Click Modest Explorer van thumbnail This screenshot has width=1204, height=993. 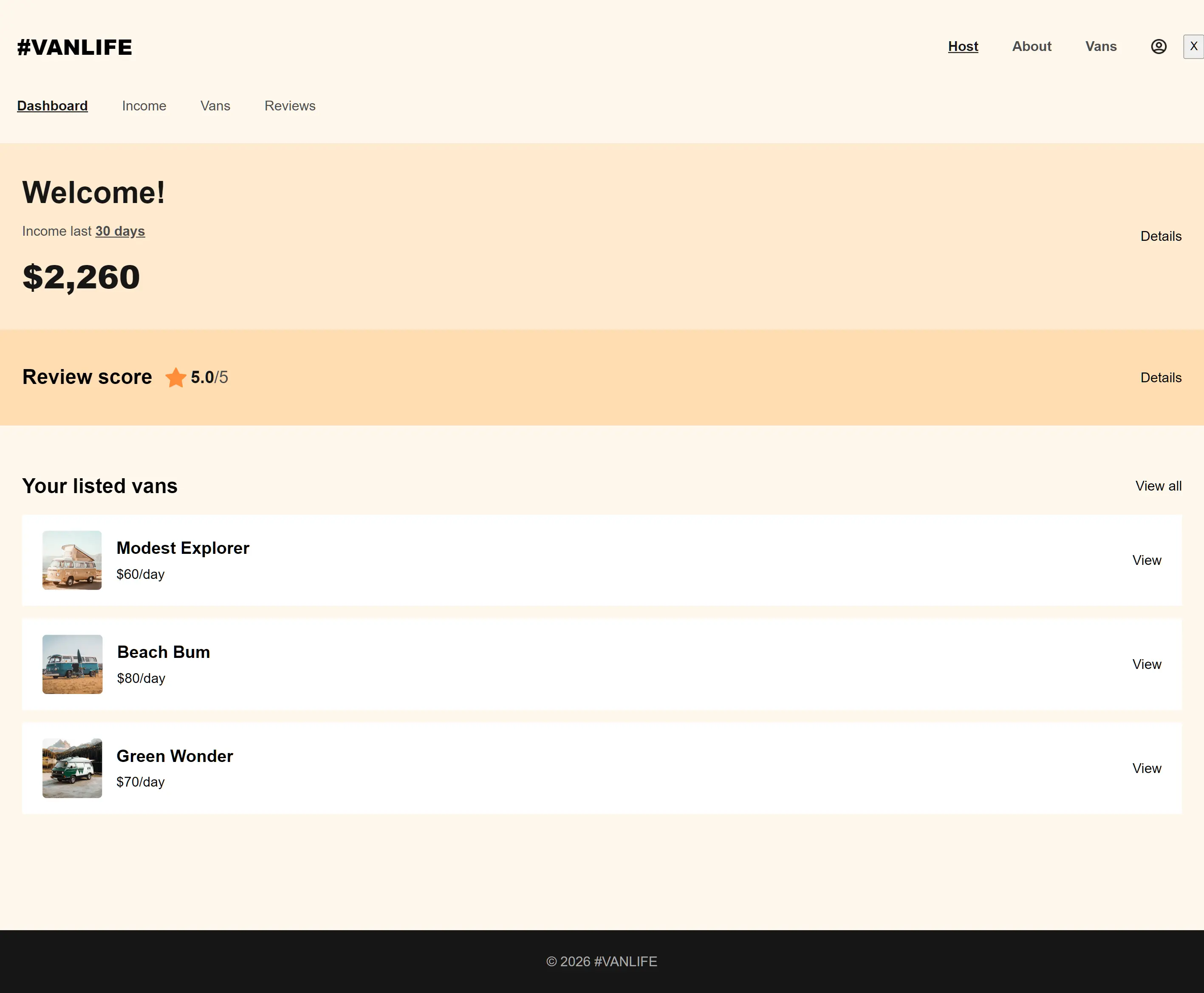(72, 560)
